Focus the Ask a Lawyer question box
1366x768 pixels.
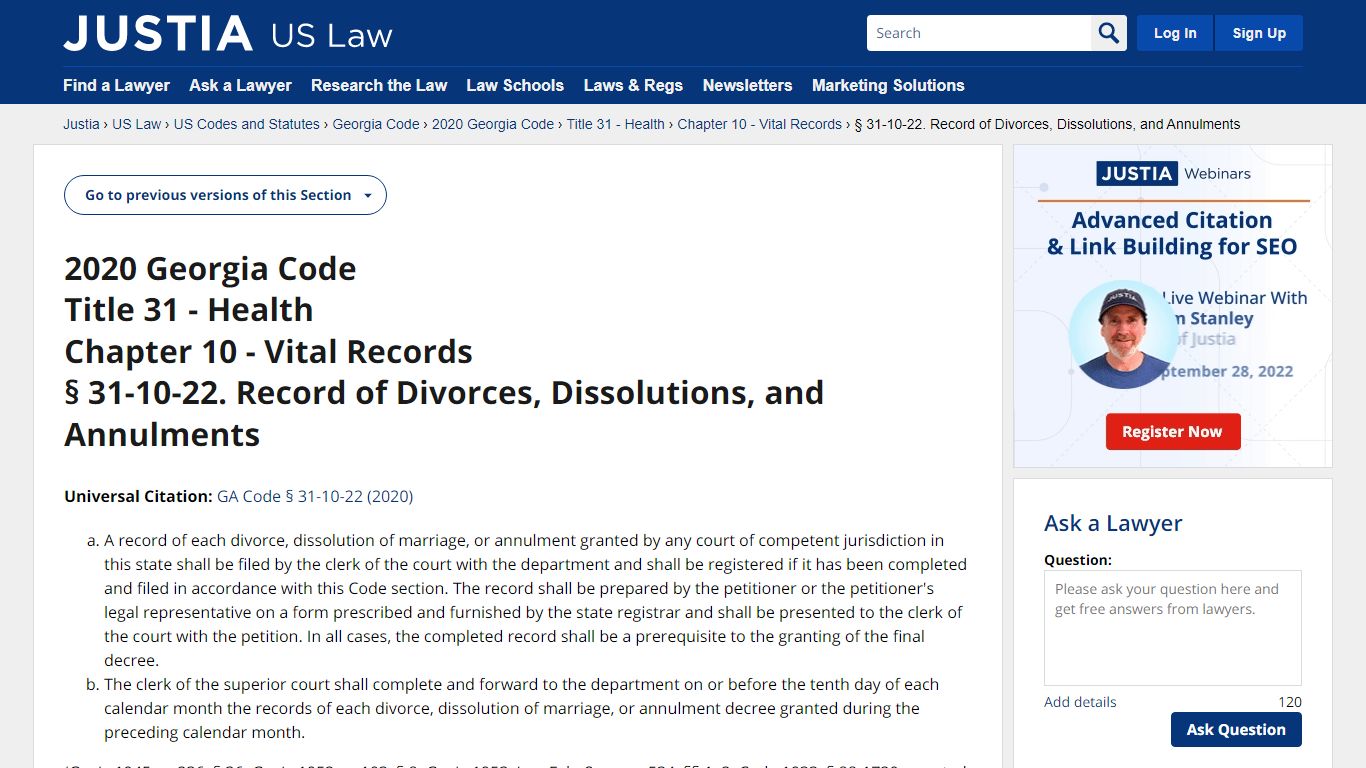click(x=1173, y=628)
